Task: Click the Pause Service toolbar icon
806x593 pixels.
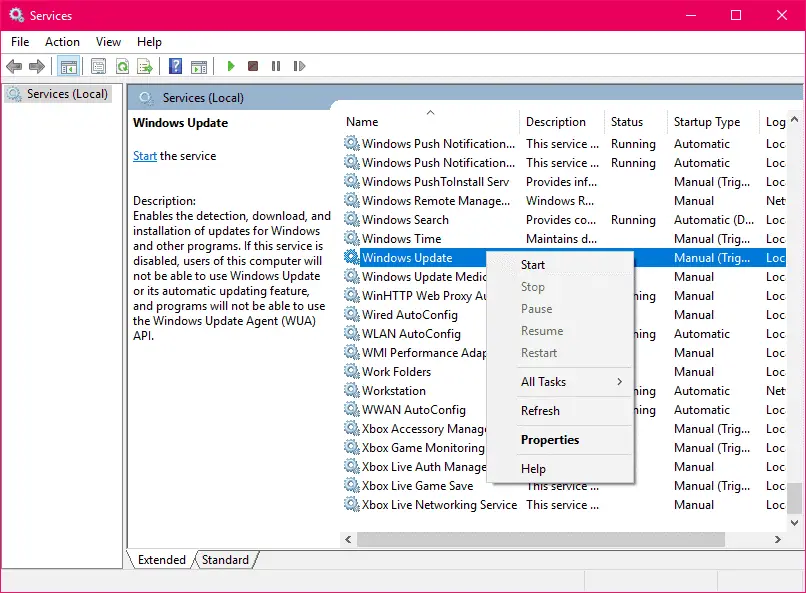Action: 276,66
